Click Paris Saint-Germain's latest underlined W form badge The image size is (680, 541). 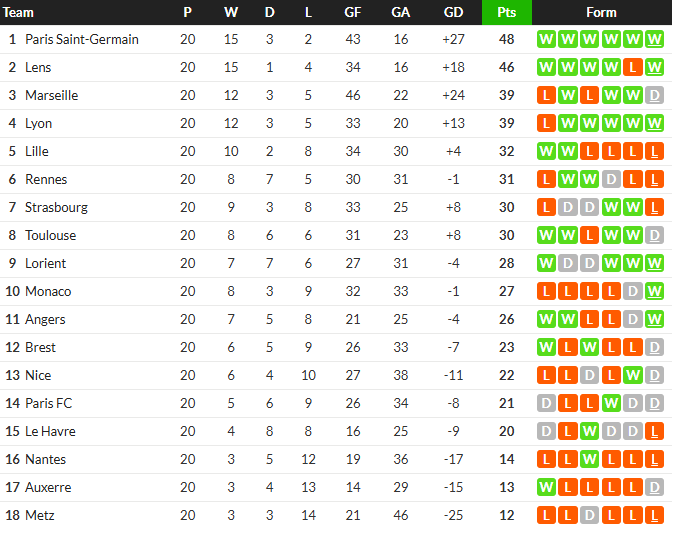[x=654, y=39]
